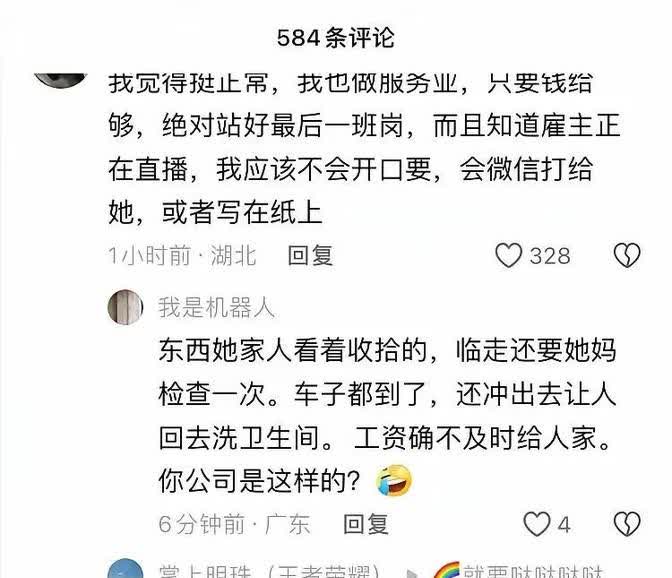The width and height of the screenshot is (672, 578).
Task: Tap the 328 like count
Action: tap(550, 256)
